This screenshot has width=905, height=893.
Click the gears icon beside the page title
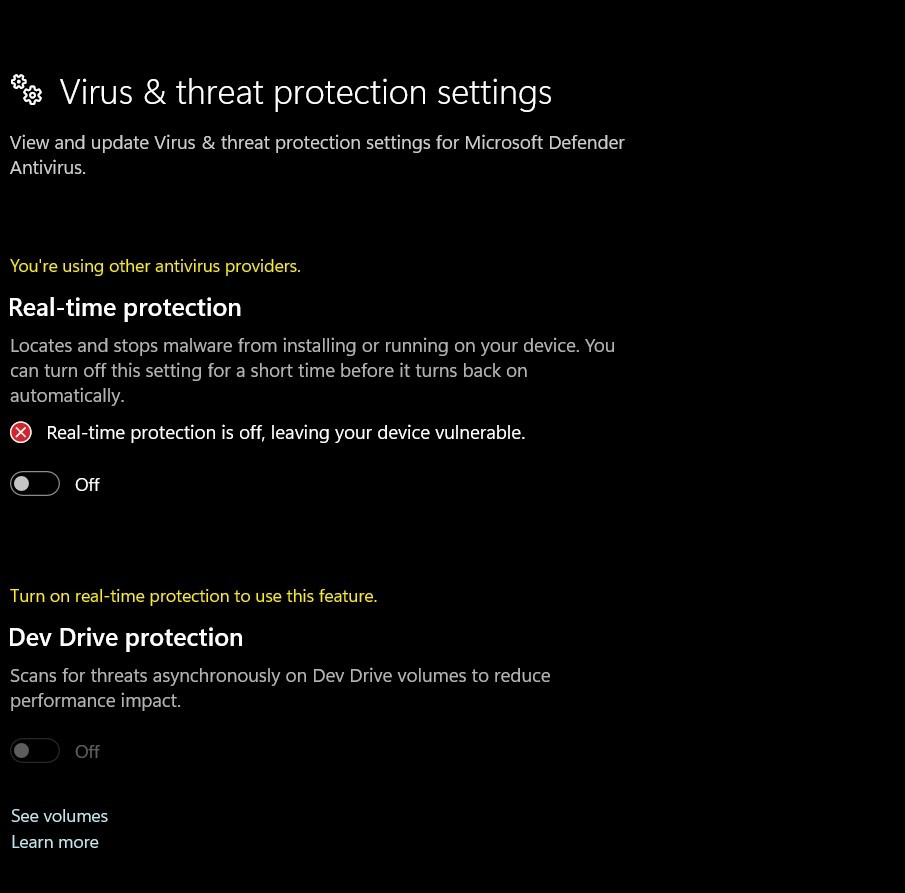(x=27, y=89)
